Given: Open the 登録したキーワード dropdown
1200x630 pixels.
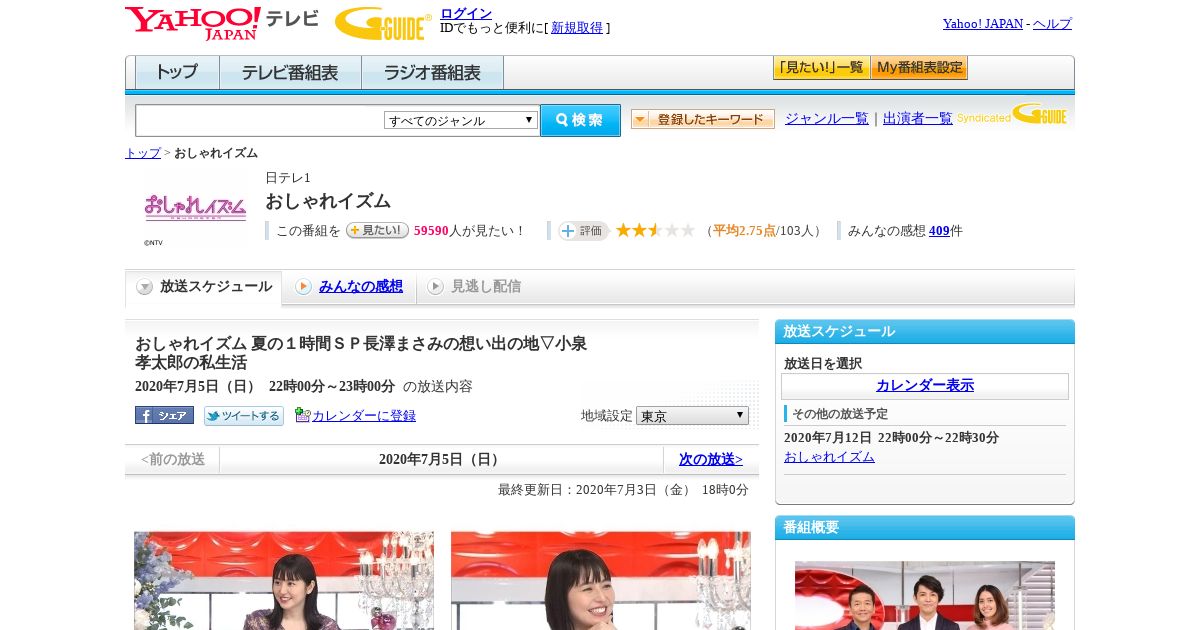Looking at the screenshot, I should pos(703,119).
